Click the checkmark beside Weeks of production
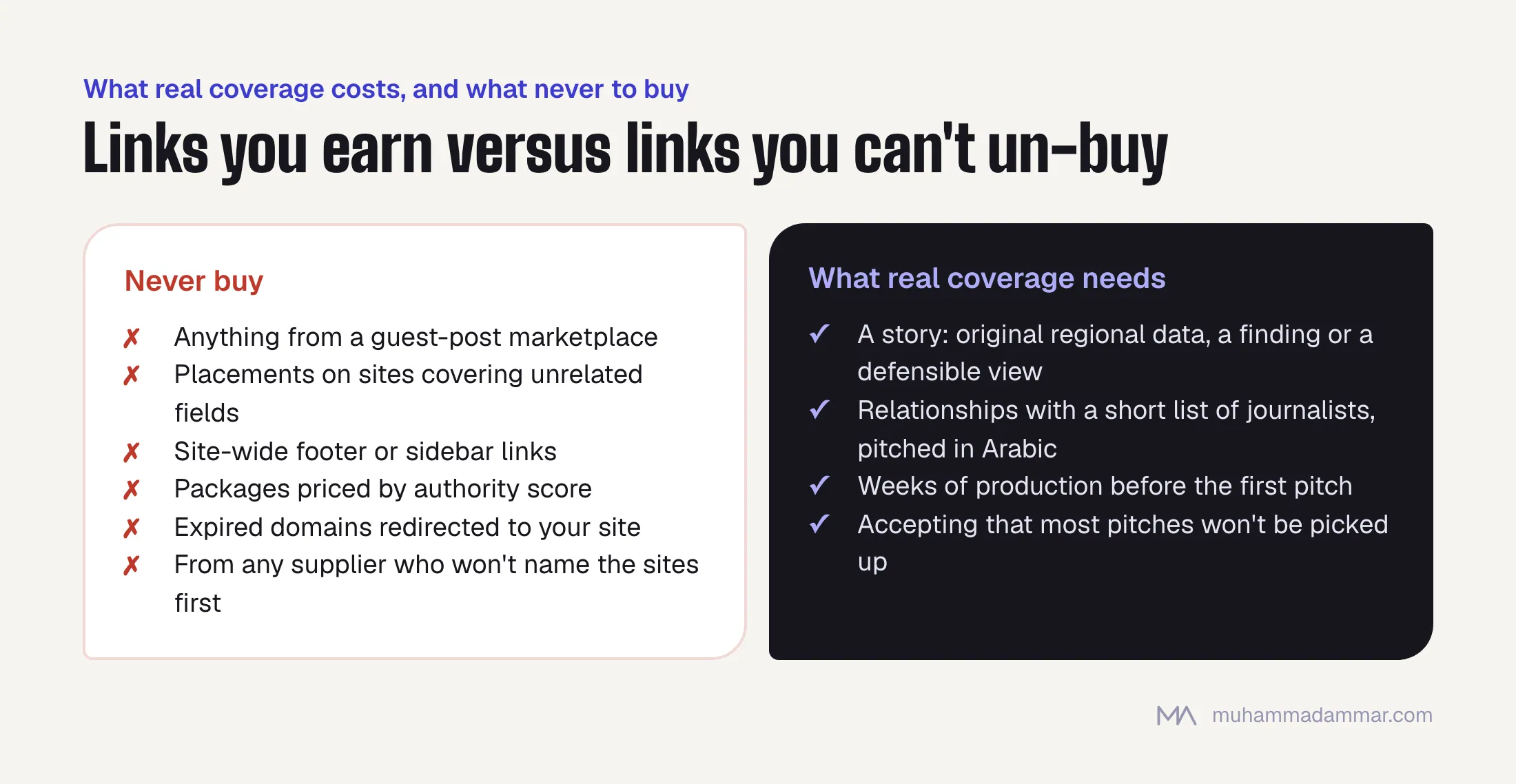This screenshot has width=1516, height=784. [819, 486]
